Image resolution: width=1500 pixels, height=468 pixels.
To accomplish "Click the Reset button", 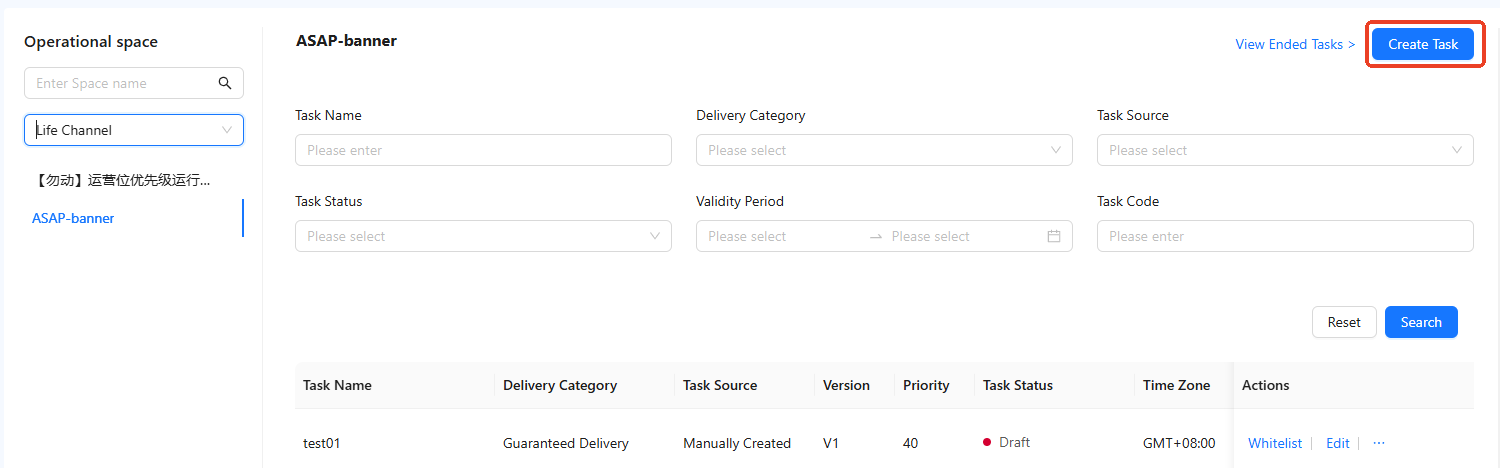I will click(x=1344, y=322).
